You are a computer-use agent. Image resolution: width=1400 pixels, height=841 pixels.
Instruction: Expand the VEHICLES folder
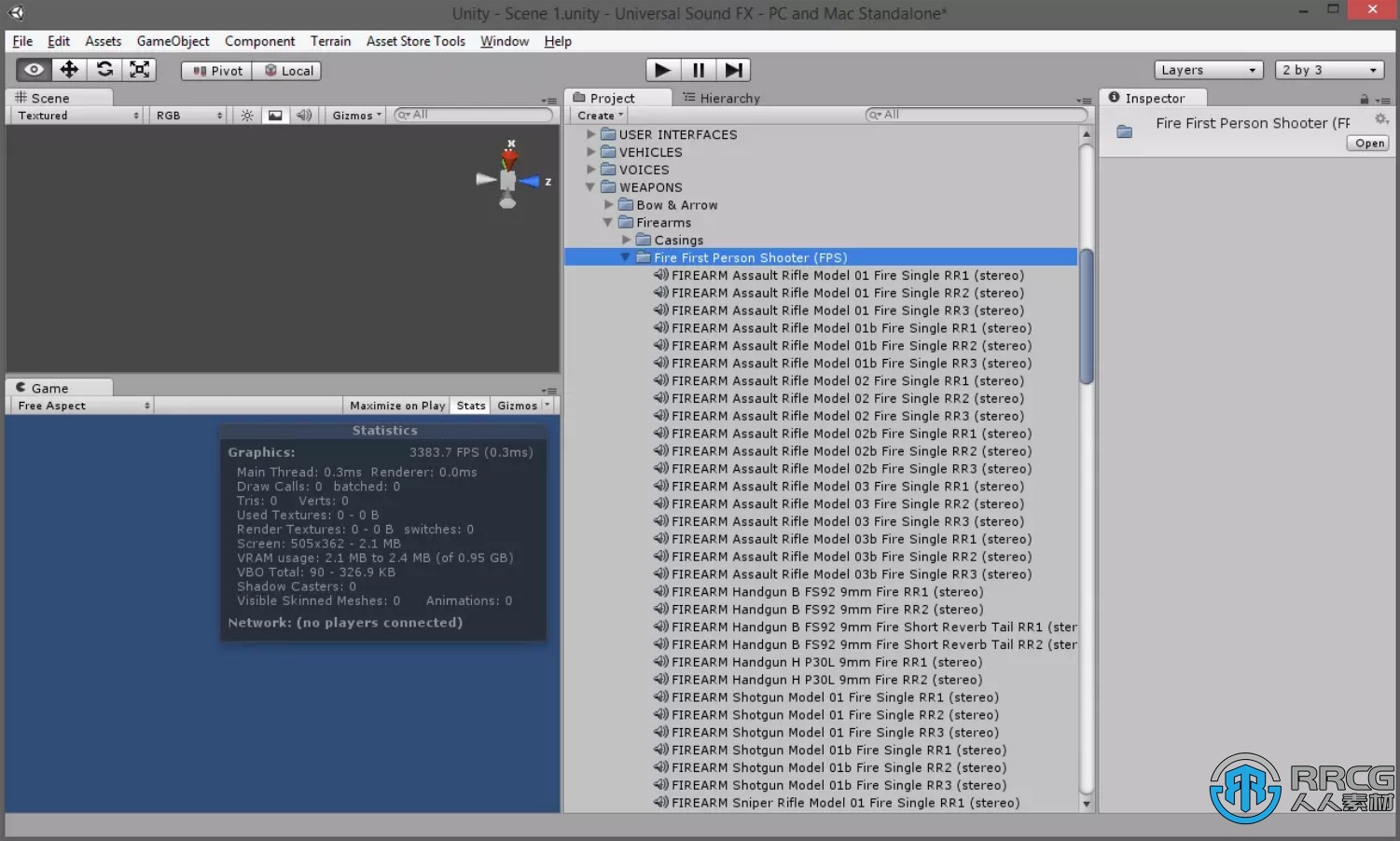tap(591, 152)
